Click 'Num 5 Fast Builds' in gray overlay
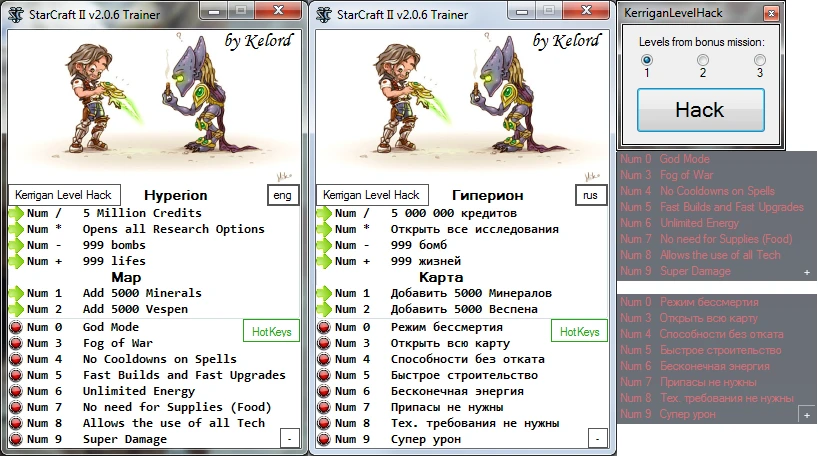 pos(712,207)
